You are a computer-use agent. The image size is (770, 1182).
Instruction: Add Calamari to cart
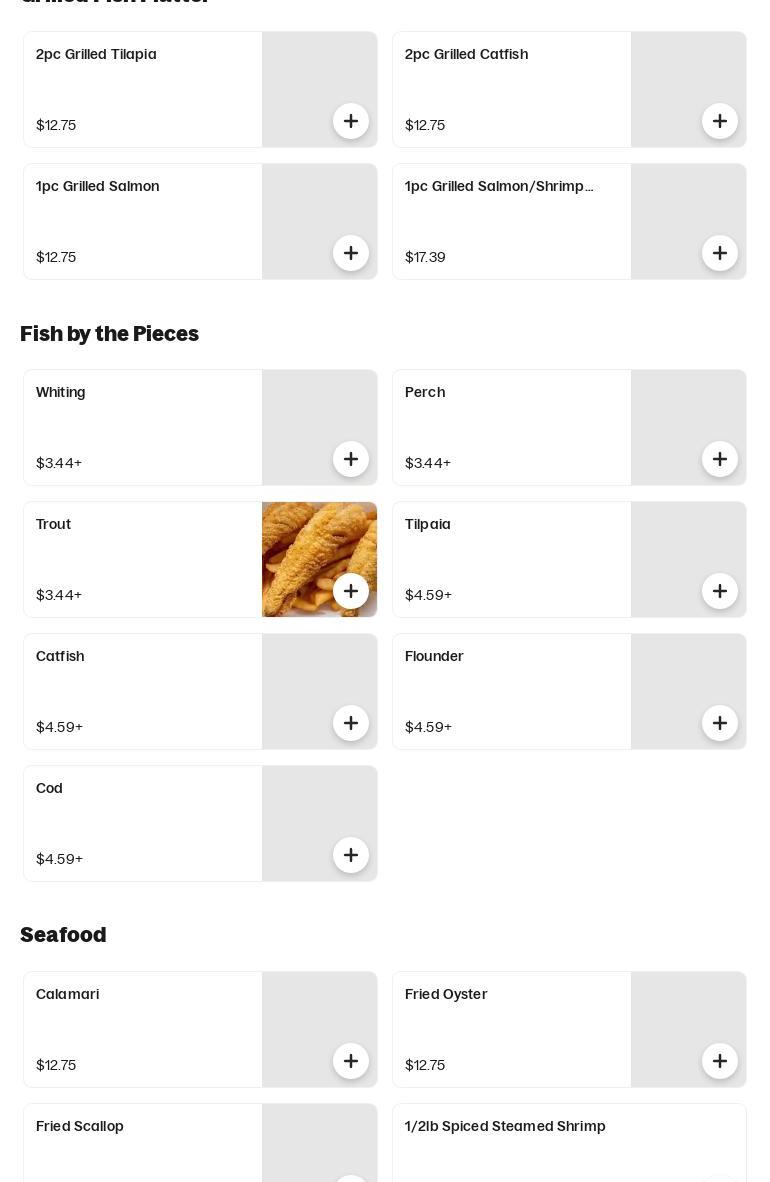[351, 1062]
